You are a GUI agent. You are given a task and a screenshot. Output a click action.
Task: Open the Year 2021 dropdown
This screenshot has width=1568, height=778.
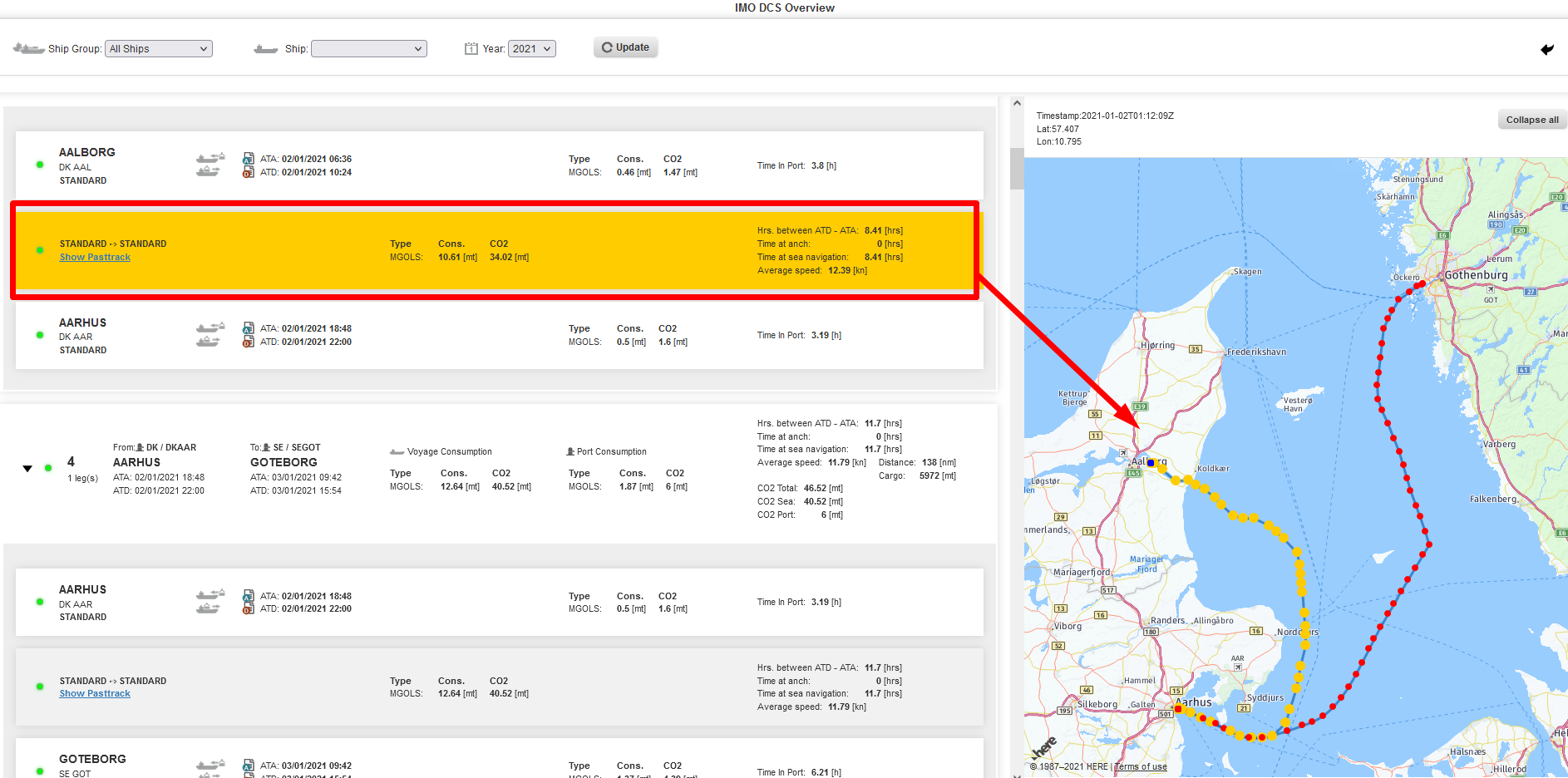(532, 49)
